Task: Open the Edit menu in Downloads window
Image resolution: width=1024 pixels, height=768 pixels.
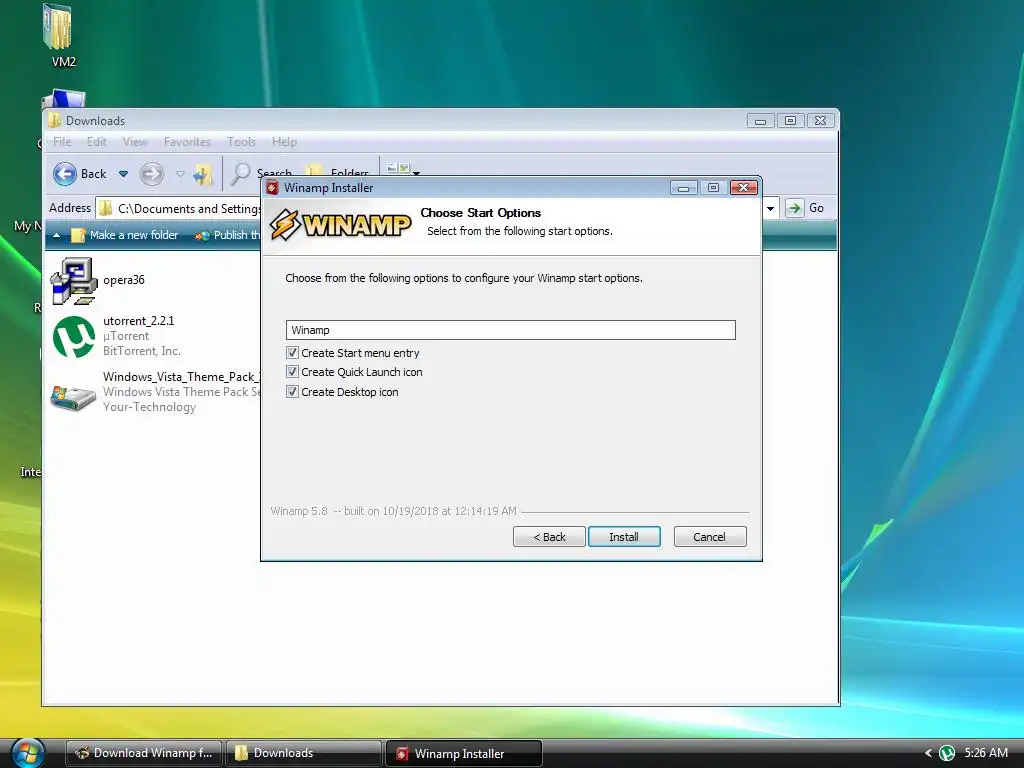Action: click(97, 142)
